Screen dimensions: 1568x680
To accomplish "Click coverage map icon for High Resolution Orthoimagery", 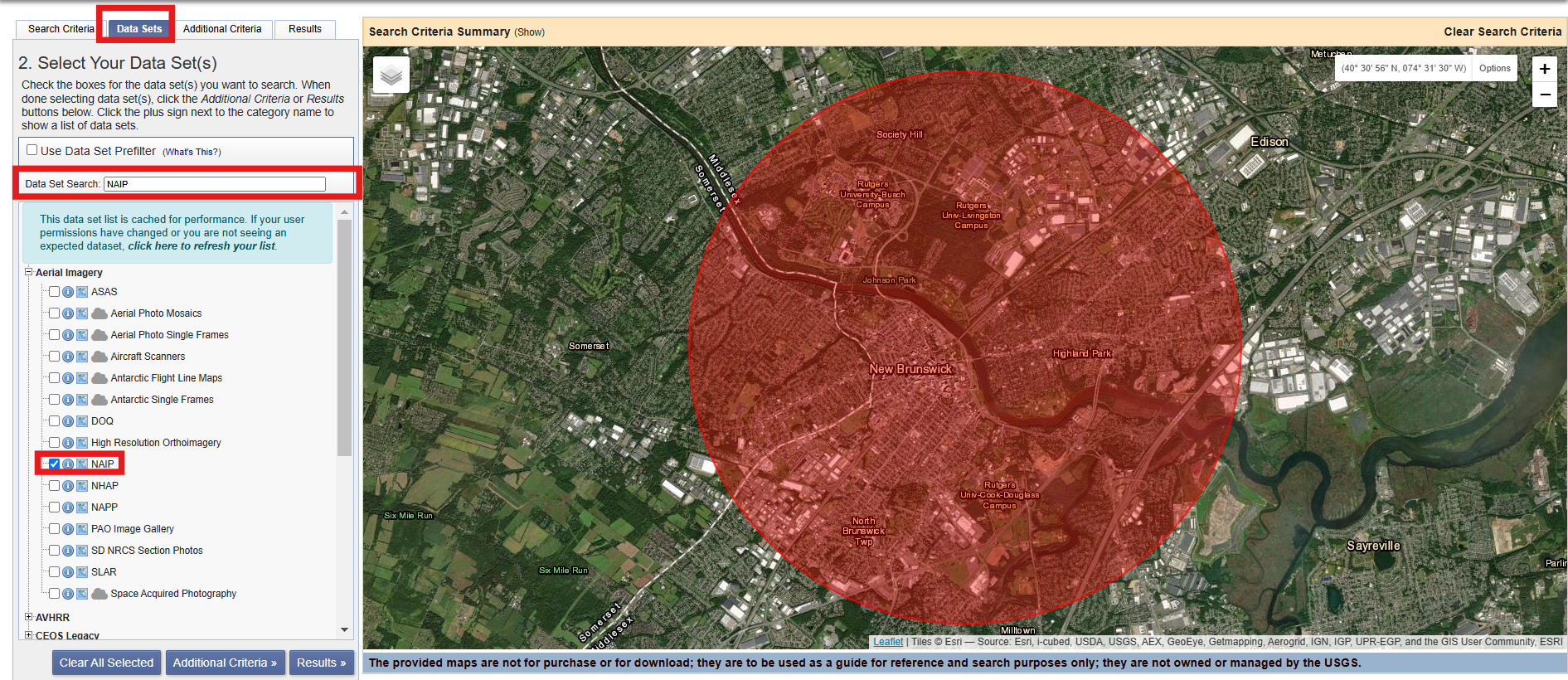I will pos(82,443).
